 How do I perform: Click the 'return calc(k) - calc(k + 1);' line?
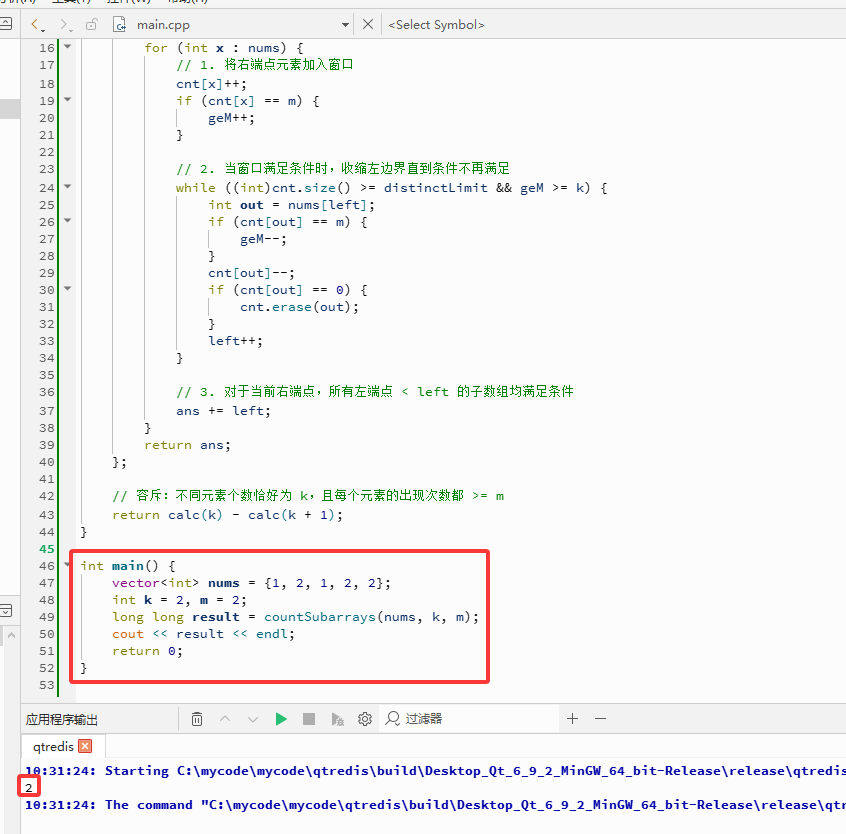227,515
